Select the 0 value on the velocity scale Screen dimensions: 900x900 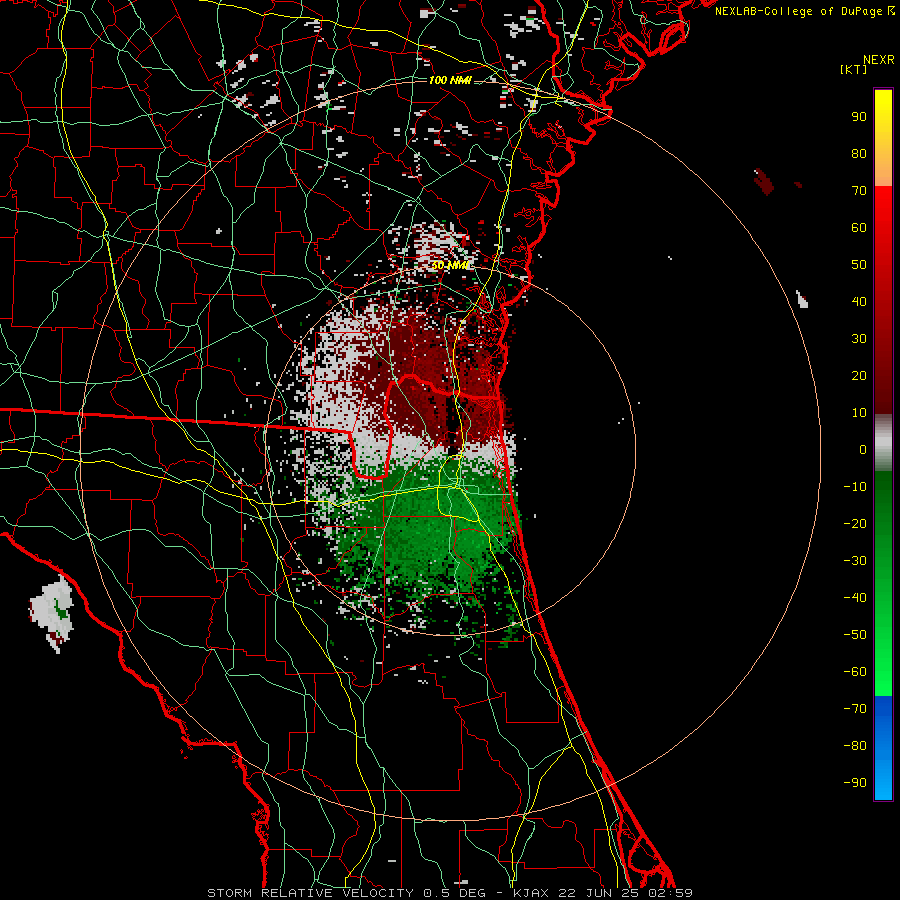point(863,449)
